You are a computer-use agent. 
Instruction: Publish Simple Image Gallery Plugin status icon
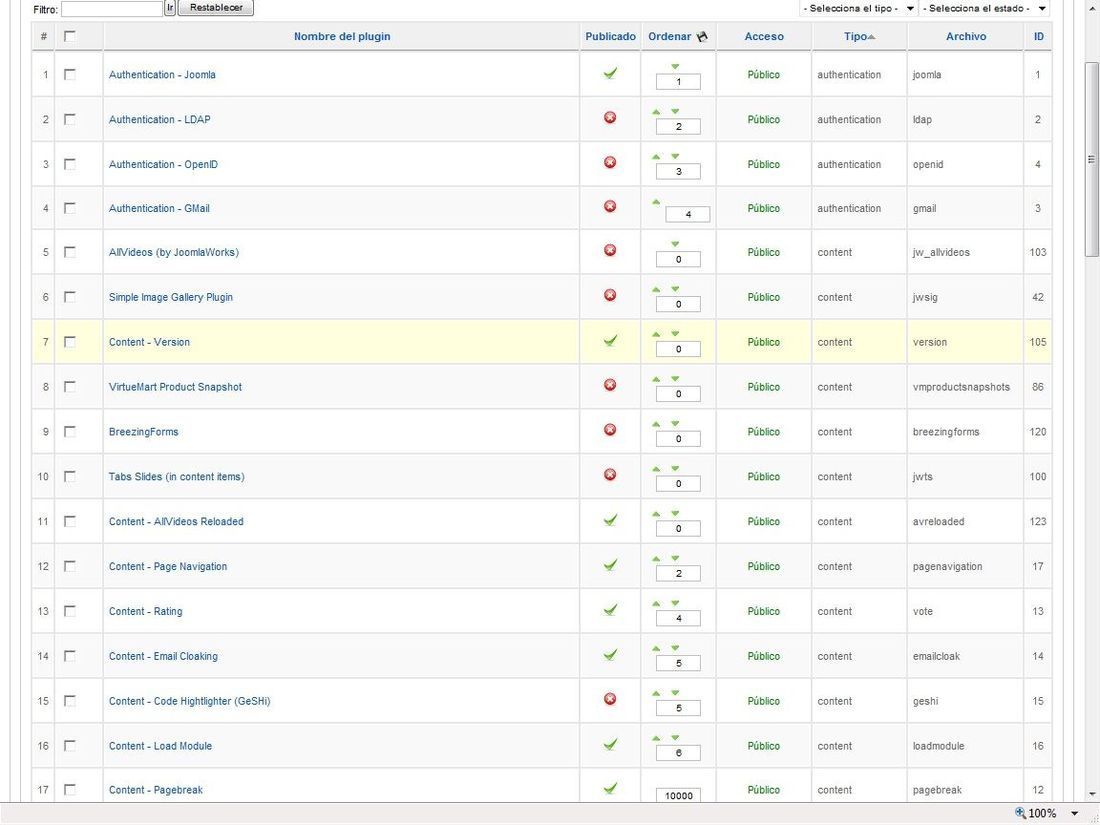[610, 295]
